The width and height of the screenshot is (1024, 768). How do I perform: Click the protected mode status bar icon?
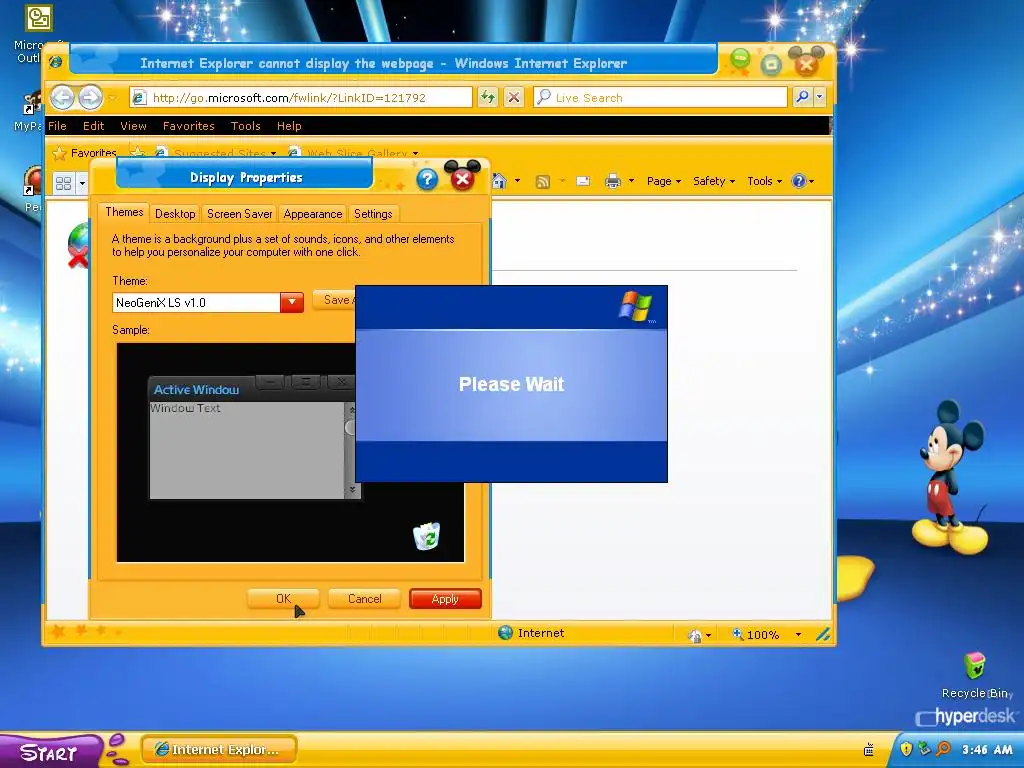point(696,635)
